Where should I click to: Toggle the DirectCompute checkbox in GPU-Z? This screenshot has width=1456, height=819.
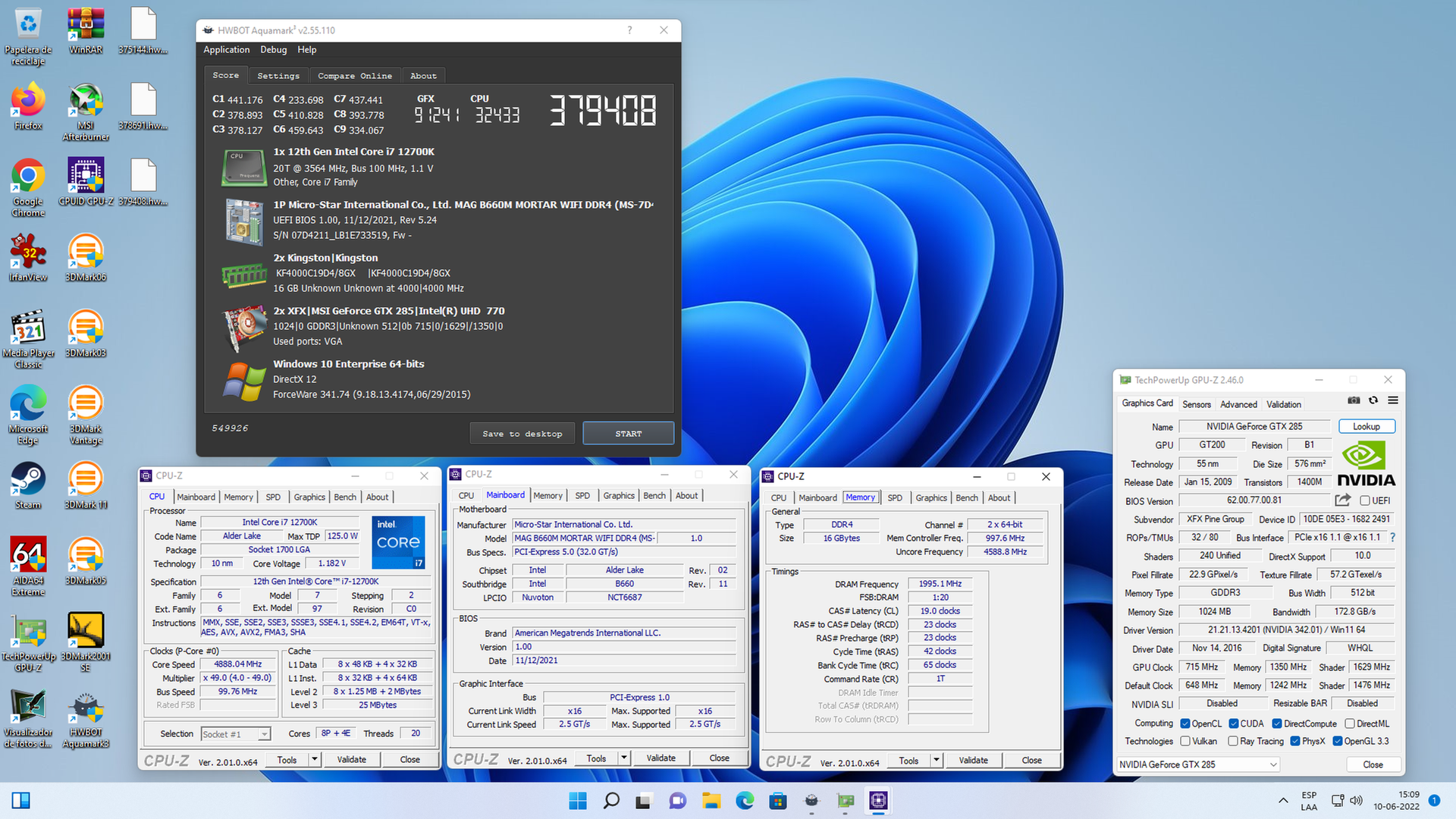(x=1277, y=723)
